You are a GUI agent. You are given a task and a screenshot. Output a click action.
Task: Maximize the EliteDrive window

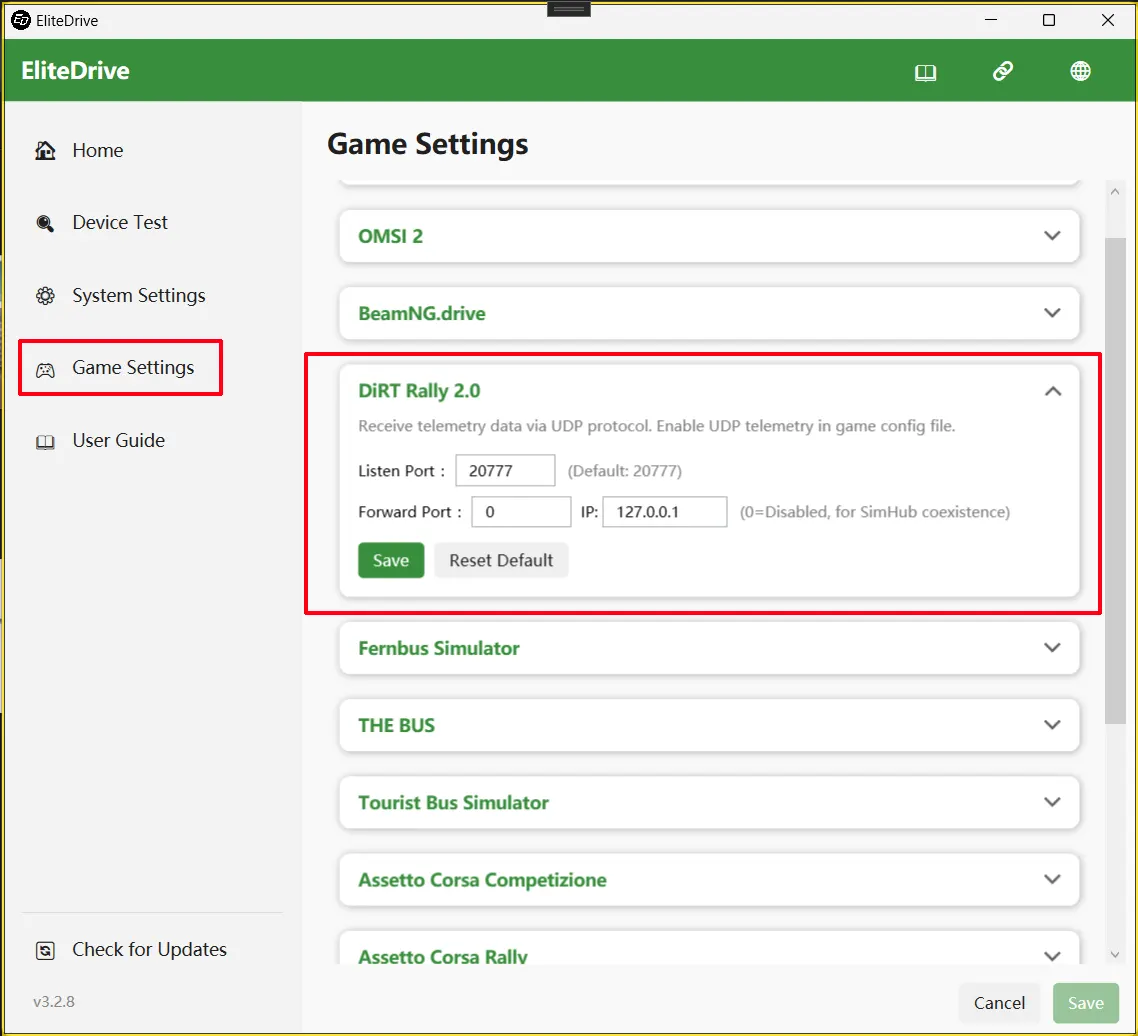1048,20
